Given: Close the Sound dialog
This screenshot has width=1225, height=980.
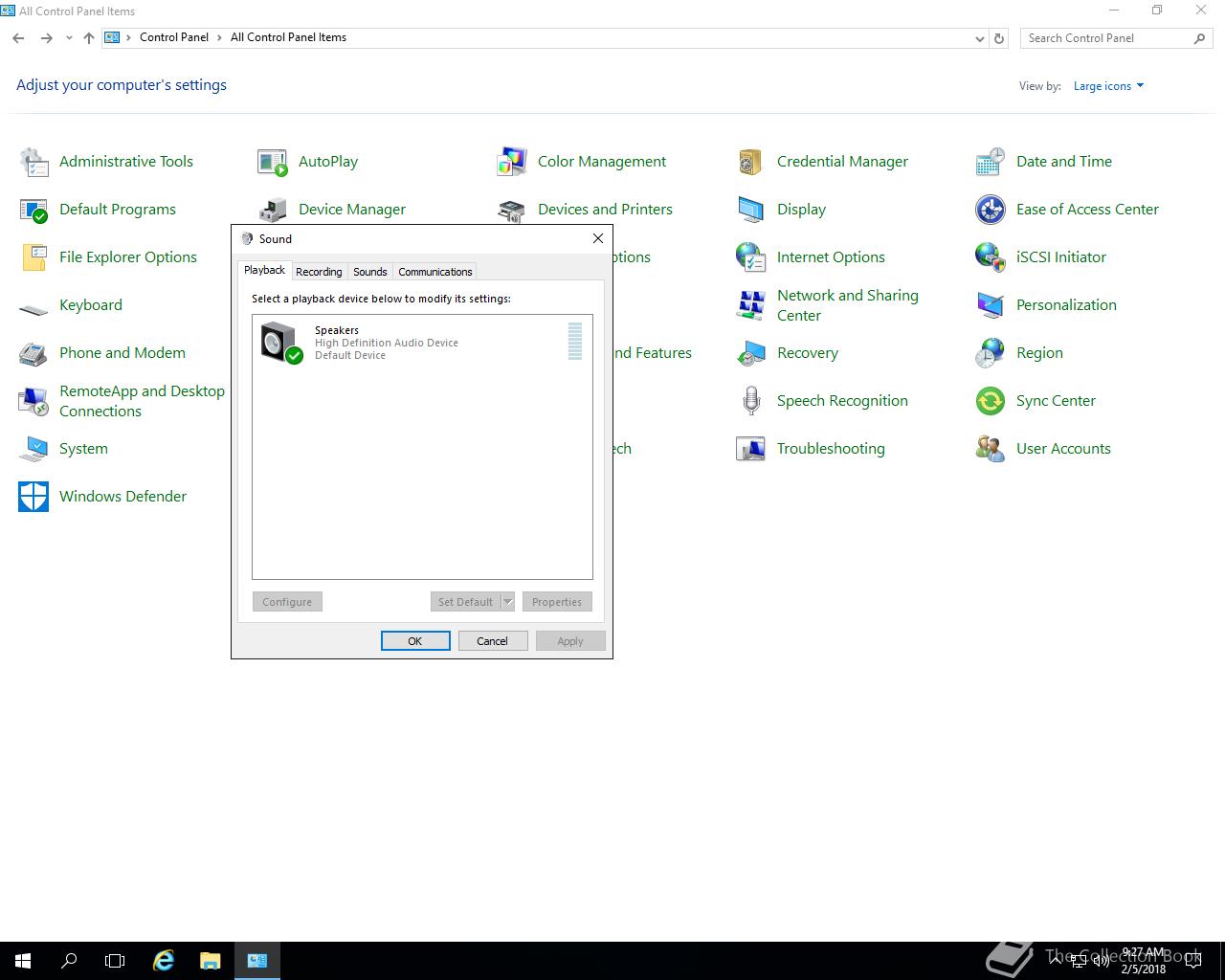Looking at the screenshot, I should pos(598,238).
